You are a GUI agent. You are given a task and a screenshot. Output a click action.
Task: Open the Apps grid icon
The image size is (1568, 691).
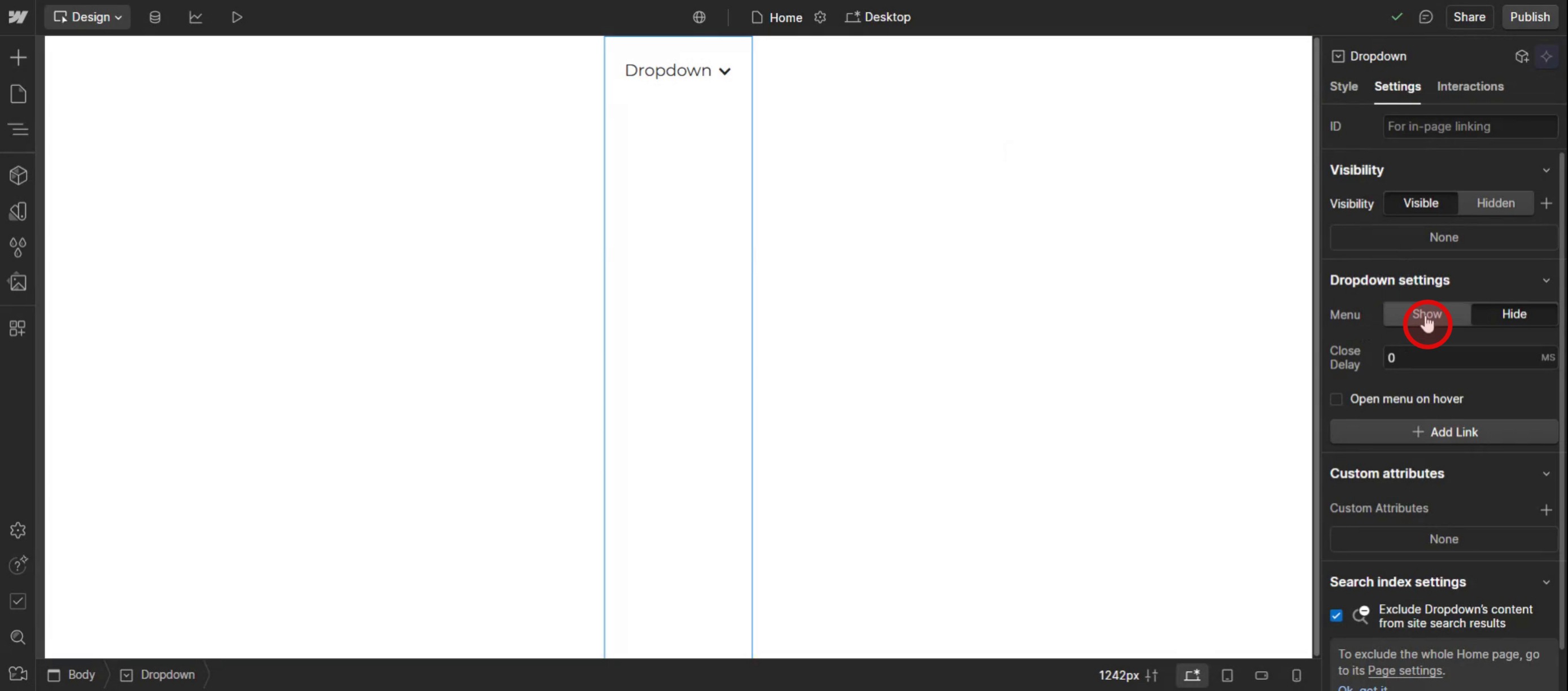tap(18, 329)
